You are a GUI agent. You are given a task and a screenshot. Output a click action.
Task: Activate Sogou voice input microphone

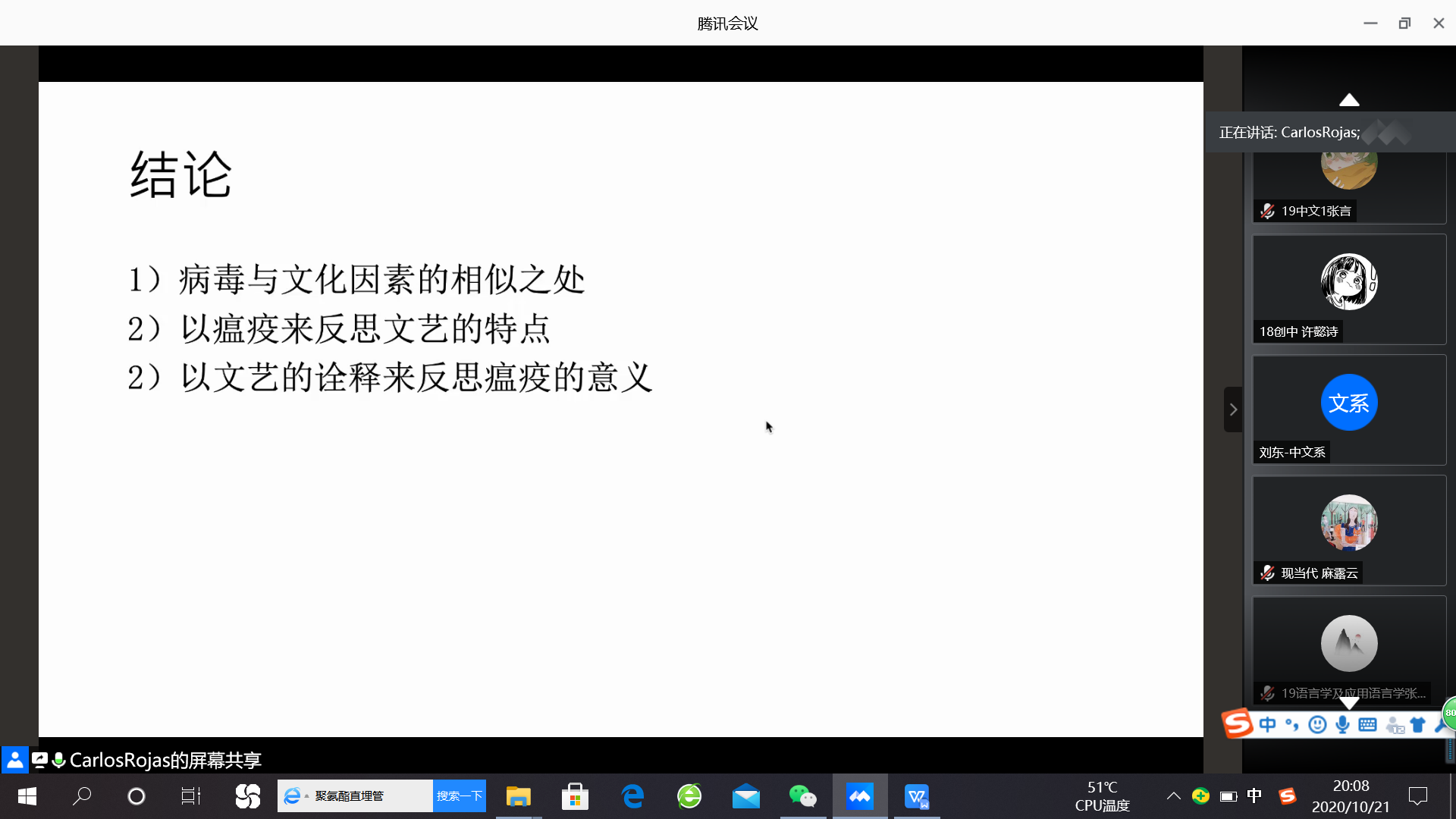(1342, 725)
